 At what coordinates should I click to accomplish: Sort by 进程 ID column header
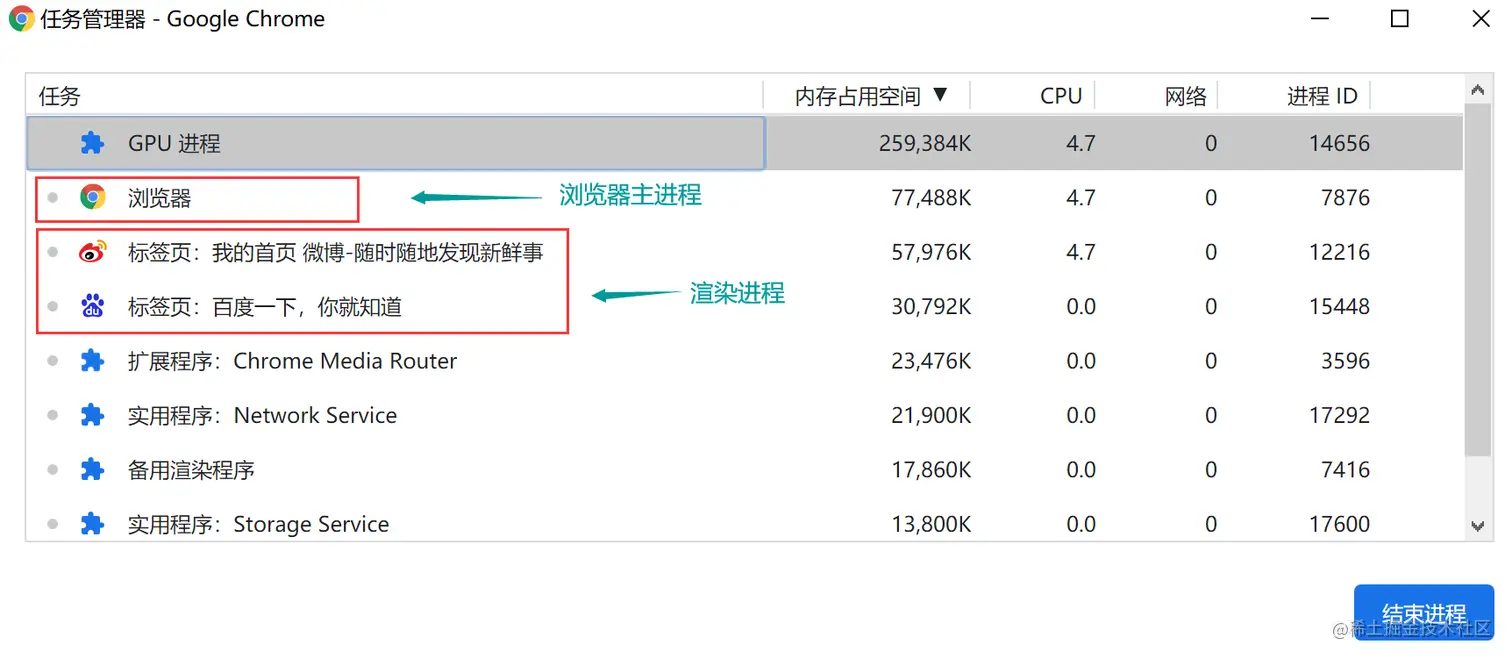pyautogui.click(x=1321, y=96)
